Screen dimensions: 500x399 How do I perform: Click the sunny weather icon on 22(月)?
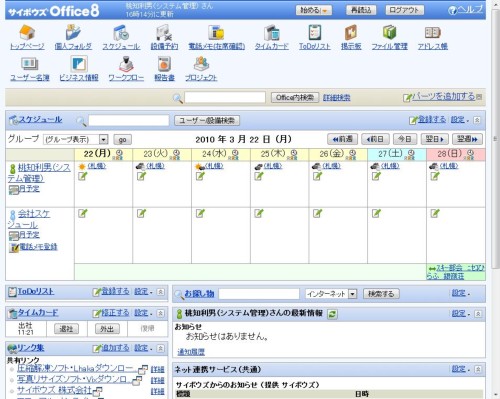click(82, 166)
